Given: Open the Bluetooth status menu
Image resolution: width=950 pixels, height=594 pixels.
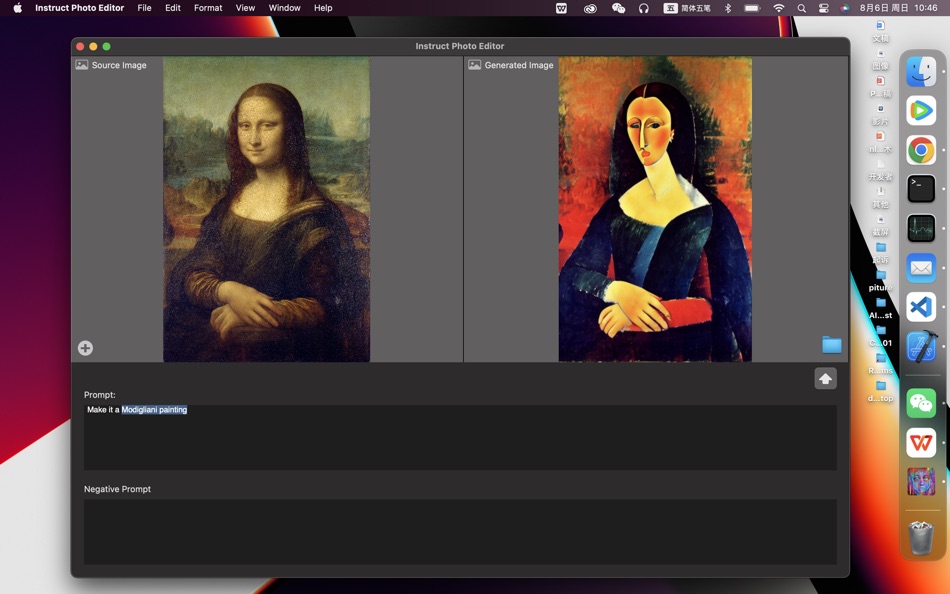Looking at the screenshot, I should click(728, 8).
